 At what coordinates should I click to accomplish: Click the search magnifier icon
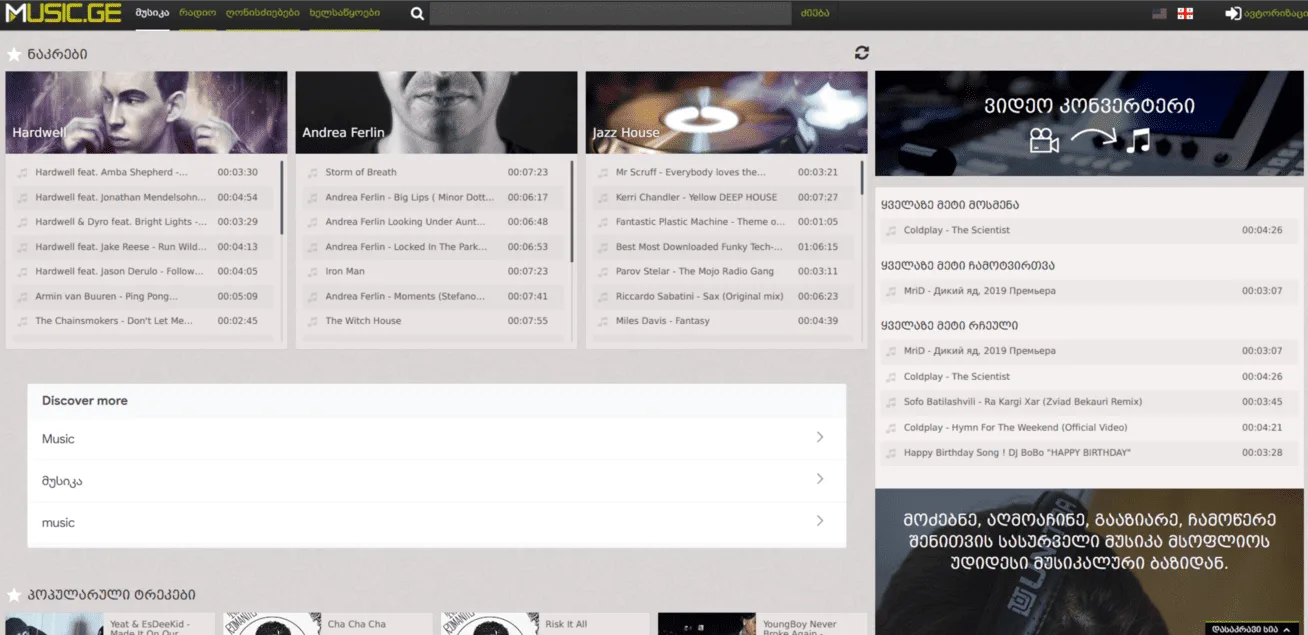417,14
